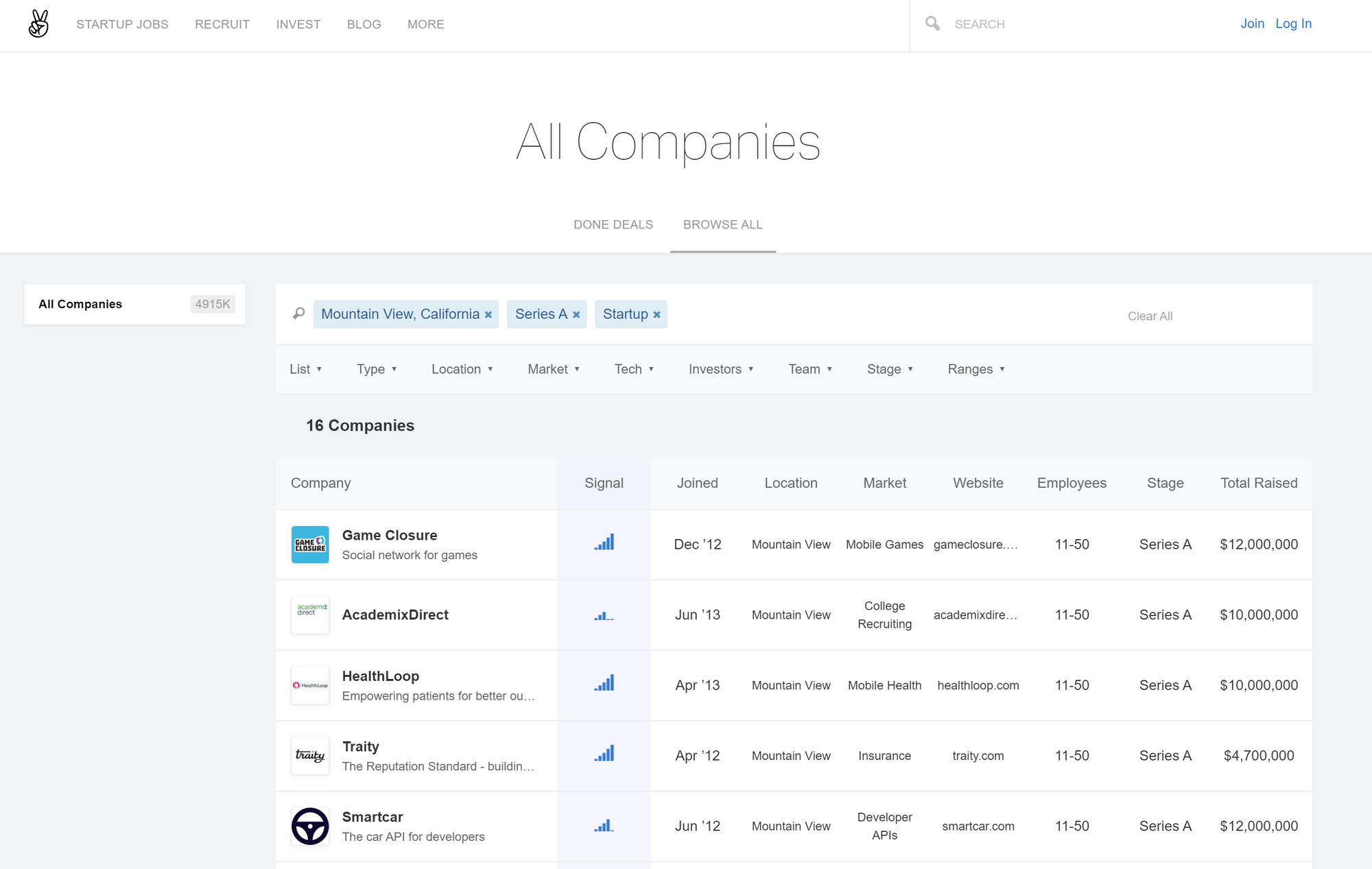This screenshot has width=1372, height=869.
Task: Click the signal bars icon for Smartcar
Action: point(604,826)
